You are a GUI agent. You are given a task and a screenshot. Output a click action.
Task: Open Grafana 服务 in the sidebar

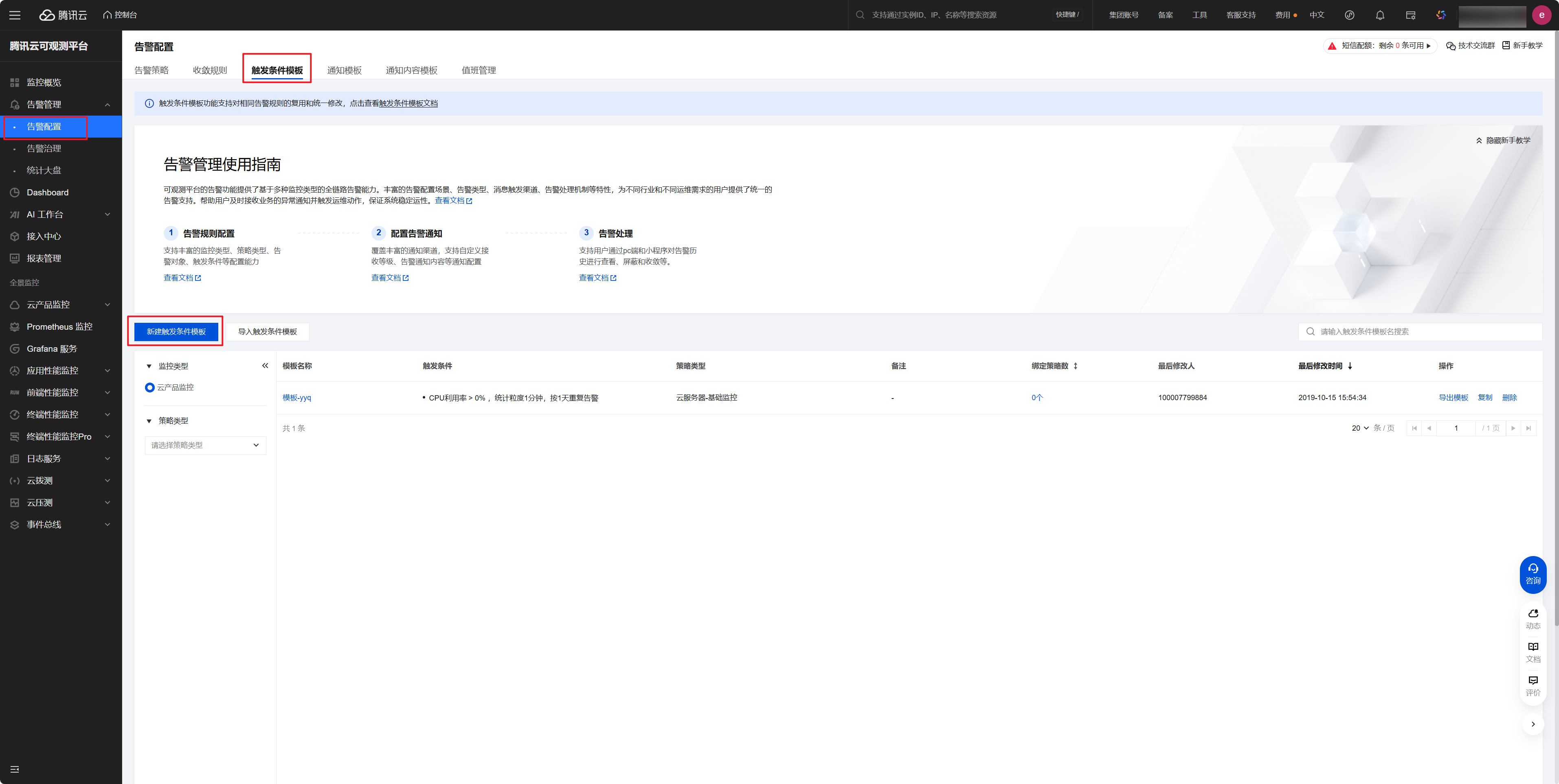click(61, 349)
